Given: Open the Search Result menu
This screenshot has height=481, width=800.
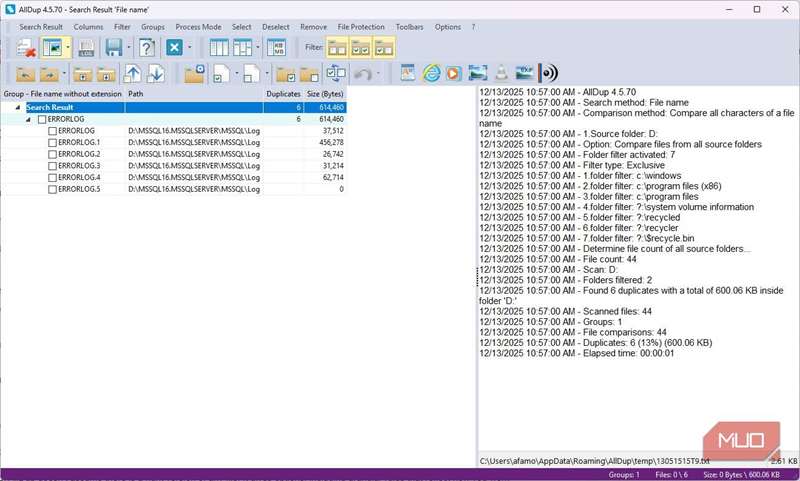Looking at the screenshot, I should pos(41,27).
